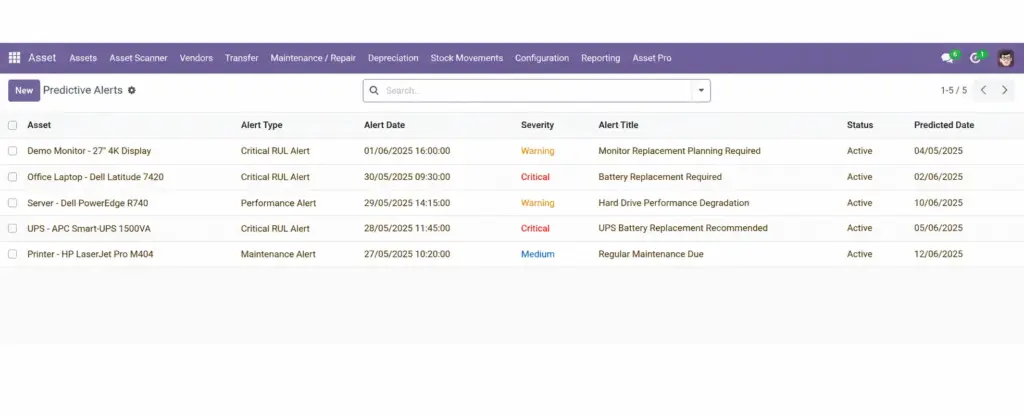
Task: Open the Asset Scanner menu
Action: pyautogui.click(x=138, y=58)
